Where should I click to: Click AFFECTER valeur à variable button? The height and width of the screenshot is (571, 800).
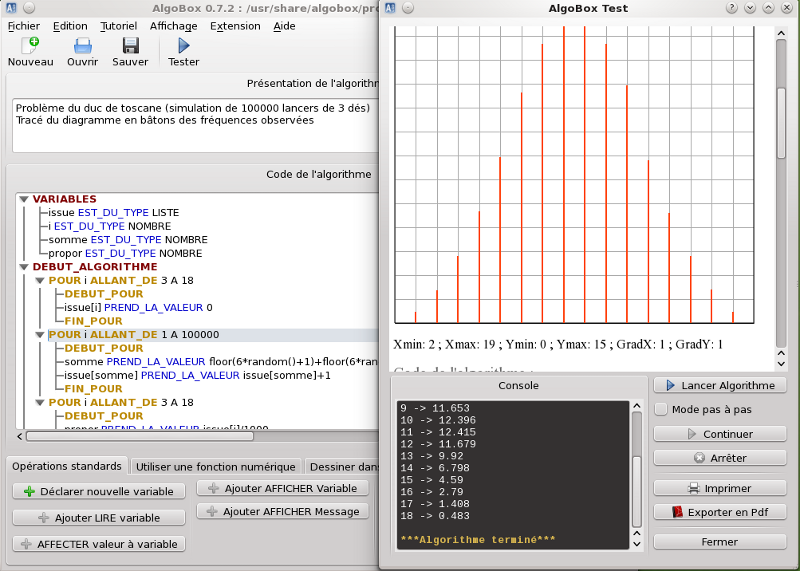99,544
